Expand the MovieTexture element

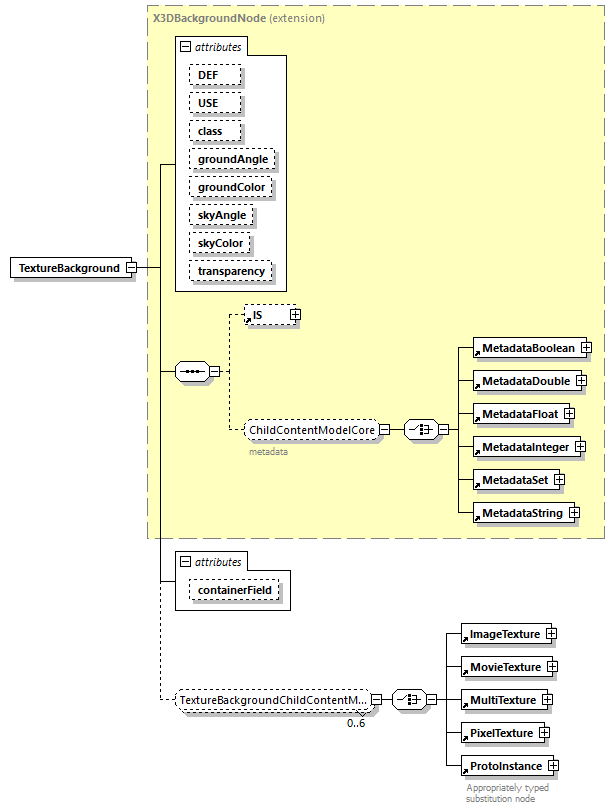(x=553, y=667)
